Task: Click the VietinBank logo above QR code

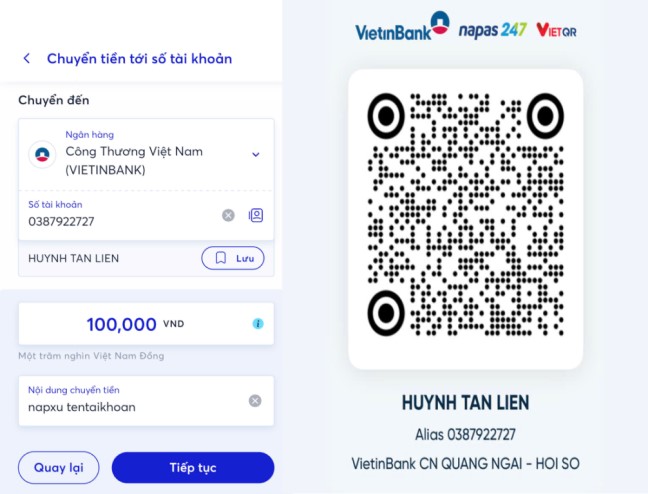Action: (x=402, y=26)
